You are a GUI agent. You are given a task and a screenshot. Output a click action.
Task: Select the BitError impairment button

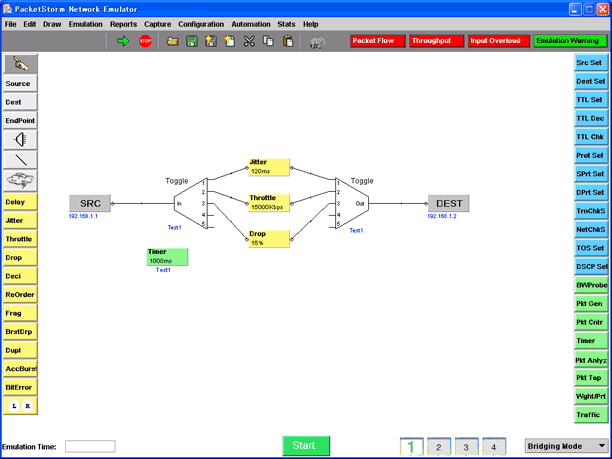[21, 387]
